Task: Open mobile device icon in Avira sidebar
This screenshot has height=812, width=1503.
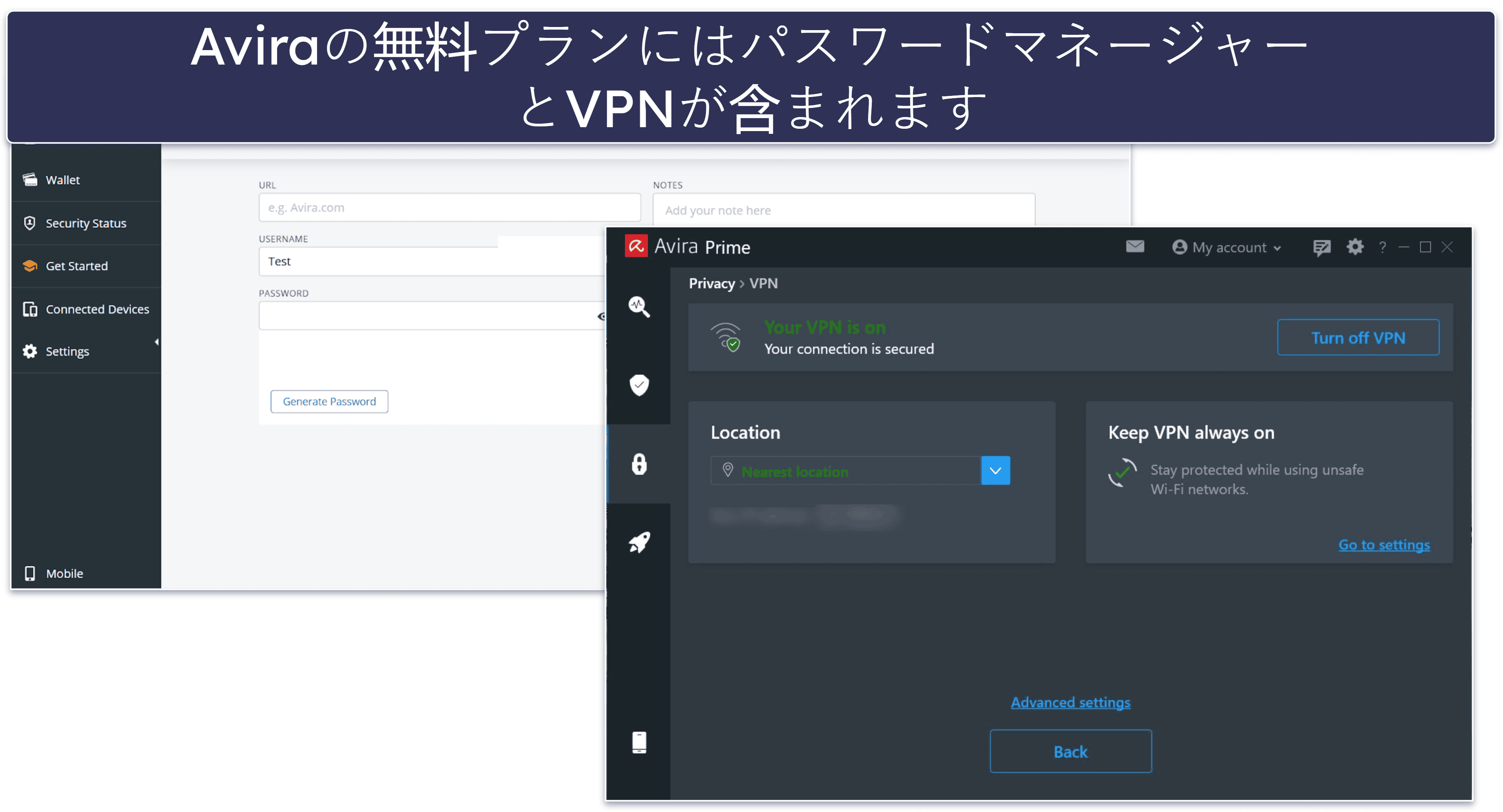Action: (639, 743)
